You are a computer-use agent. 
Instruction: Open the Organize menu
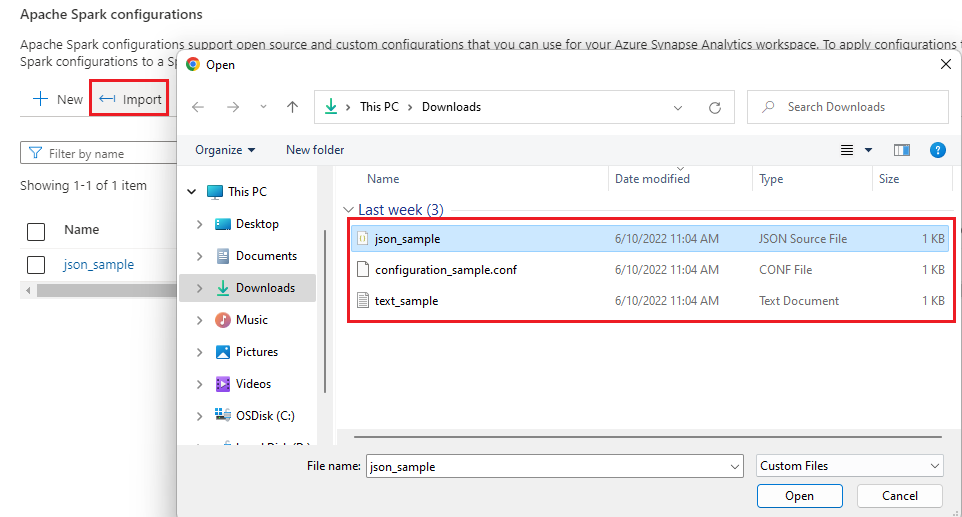click(225, 150)
